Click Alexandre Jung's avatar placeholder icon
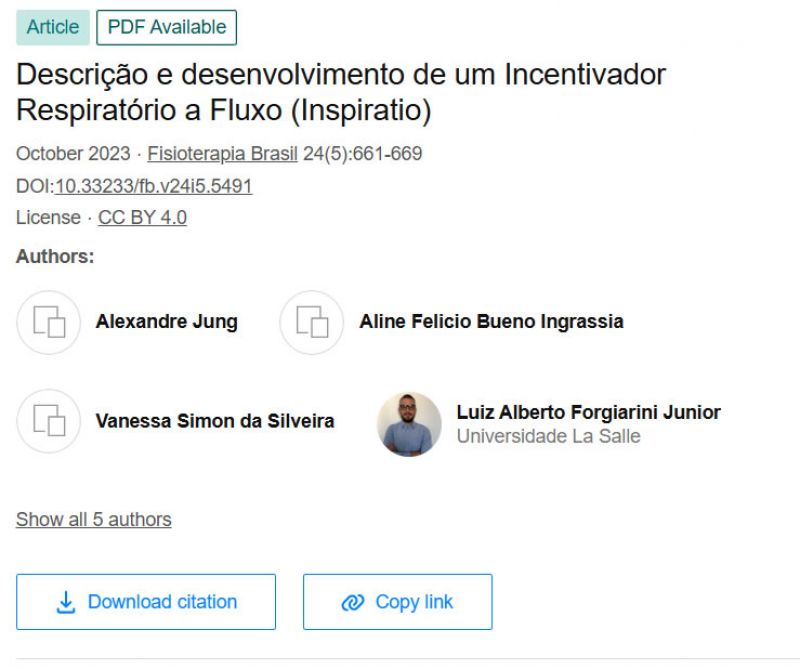 tap(48, 322)
